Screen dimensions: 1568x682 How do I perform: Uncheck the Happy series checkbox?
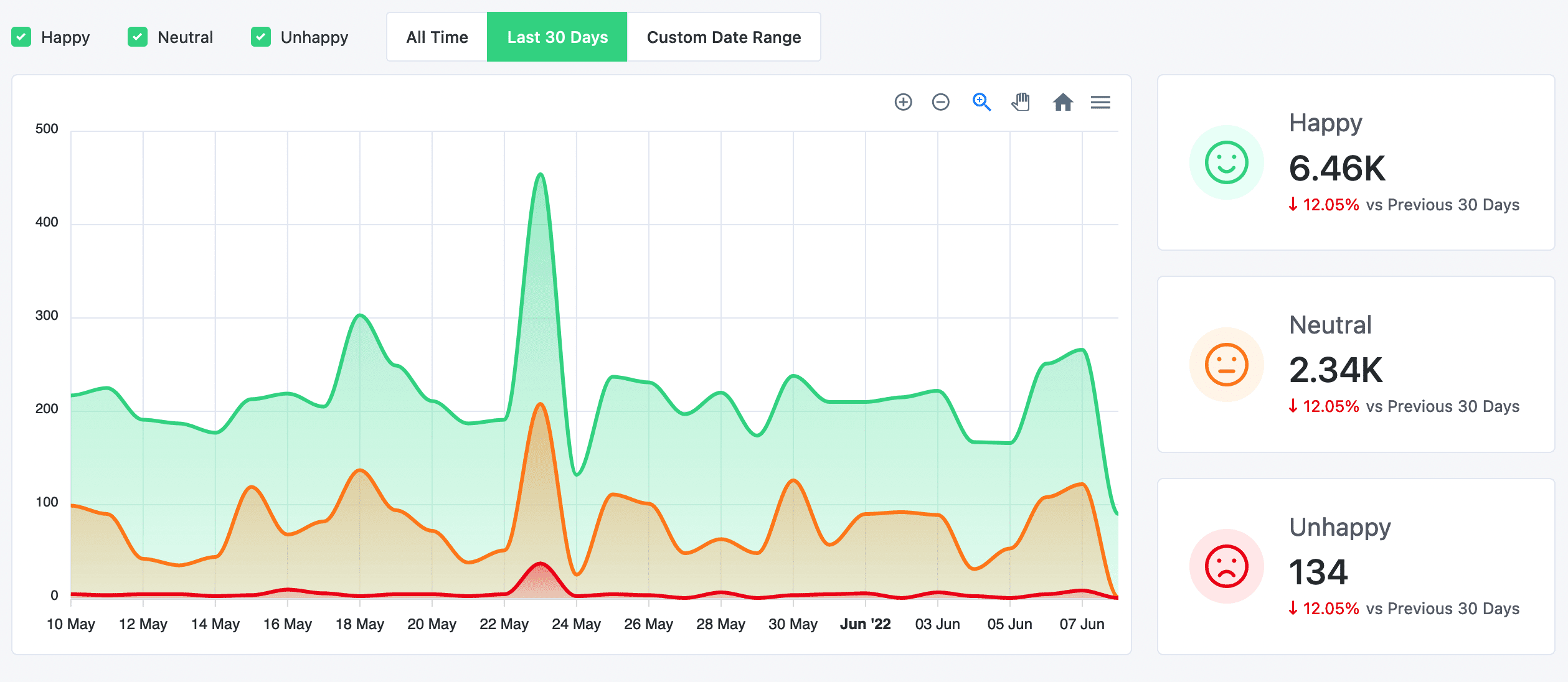(x=21, y=37)
